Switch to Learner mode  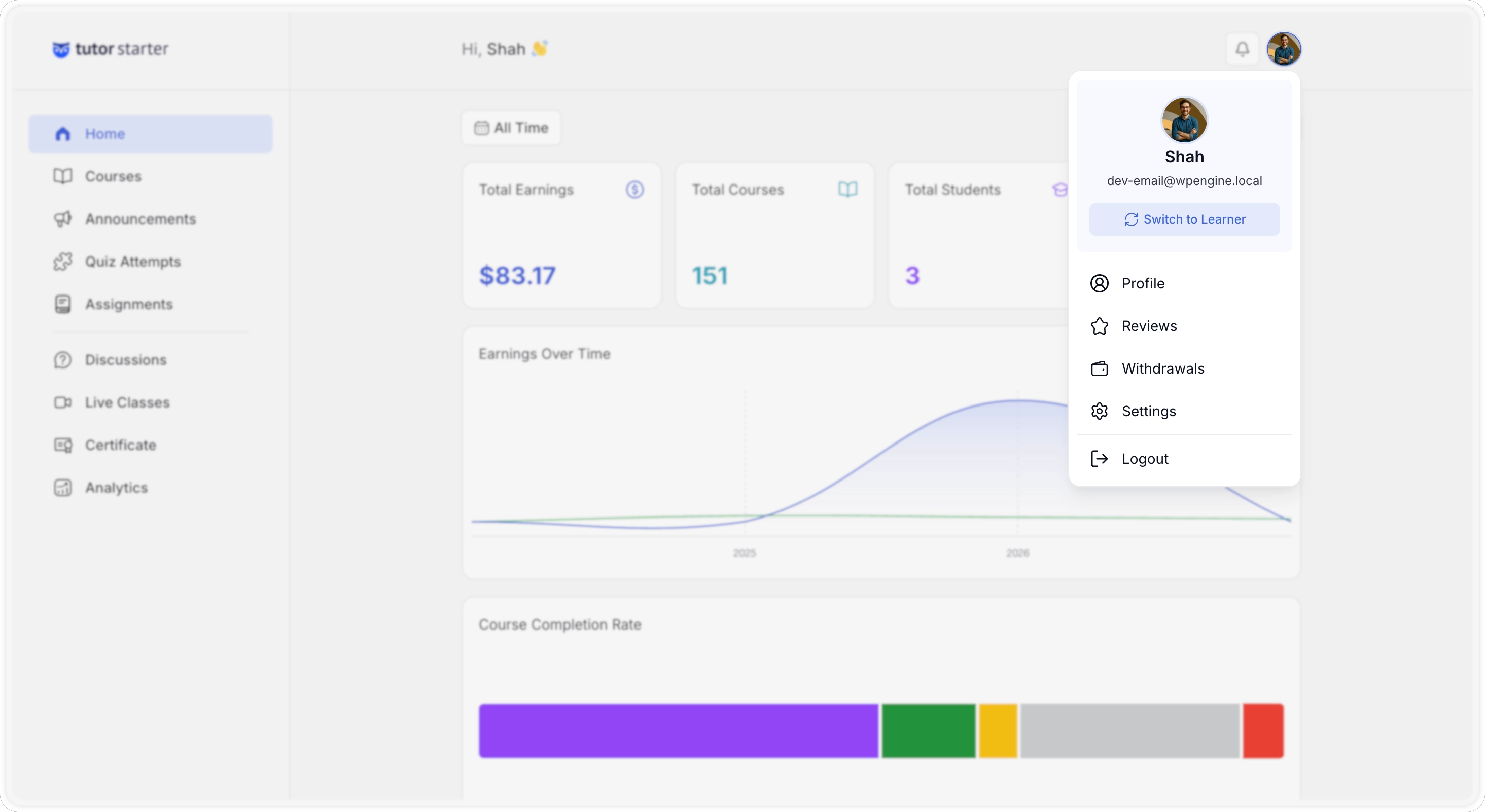tap(1184, 219)
